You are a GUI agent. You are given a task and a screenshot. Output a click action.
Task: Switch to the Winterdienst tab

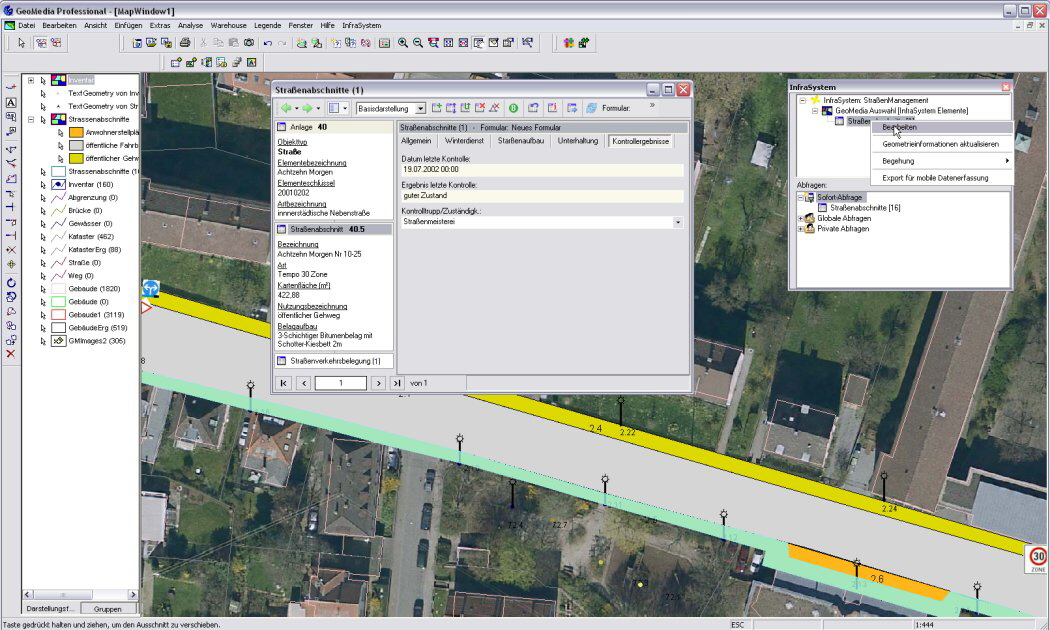point(463,141)
